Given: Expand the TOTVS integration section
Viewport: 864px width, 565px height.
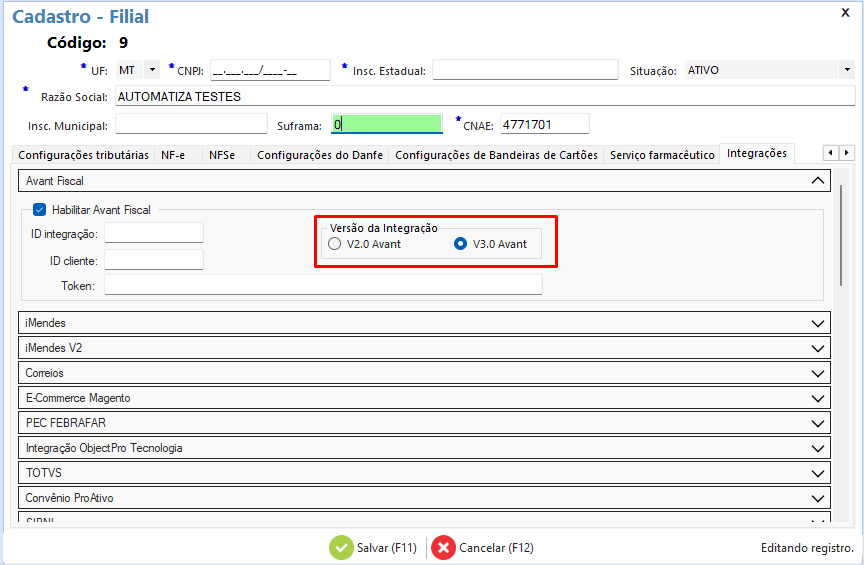Looking at the screenshot, I should point(819,473).
